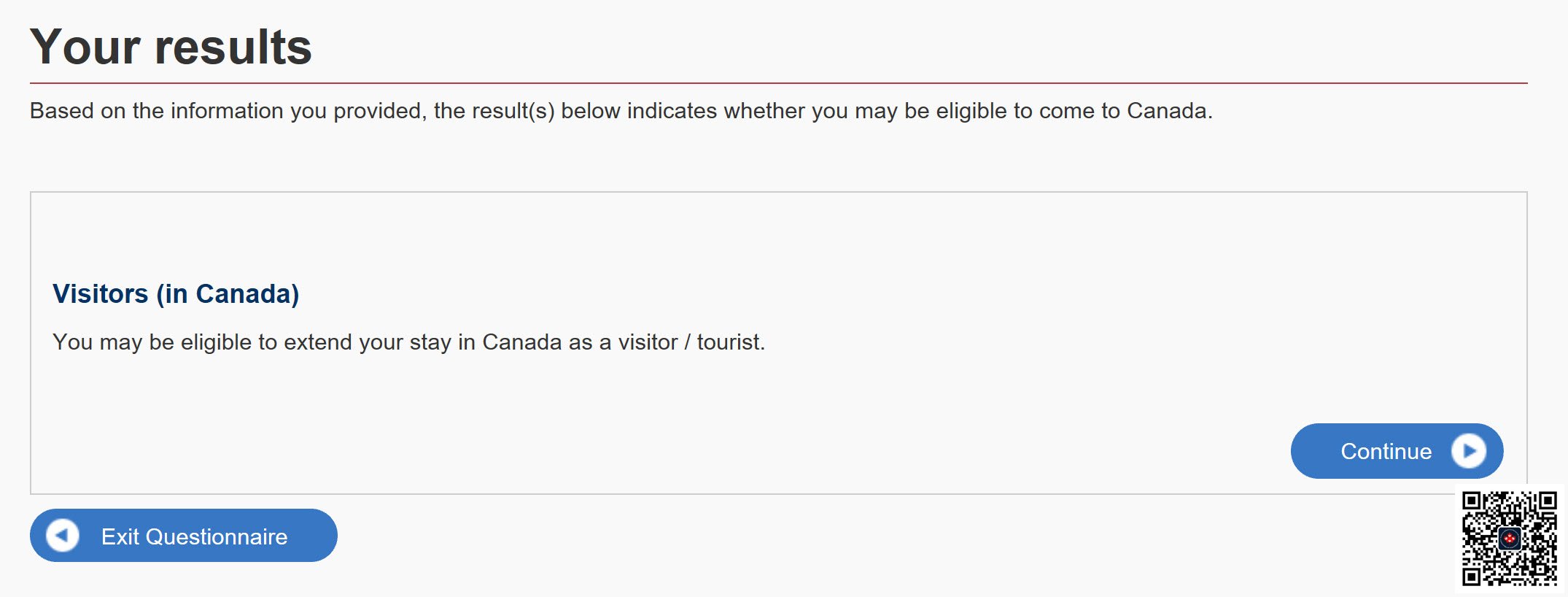Click the left-arrow icon on Exit Questionnaire
The image size is (1568, 597).
coord(63,536)
